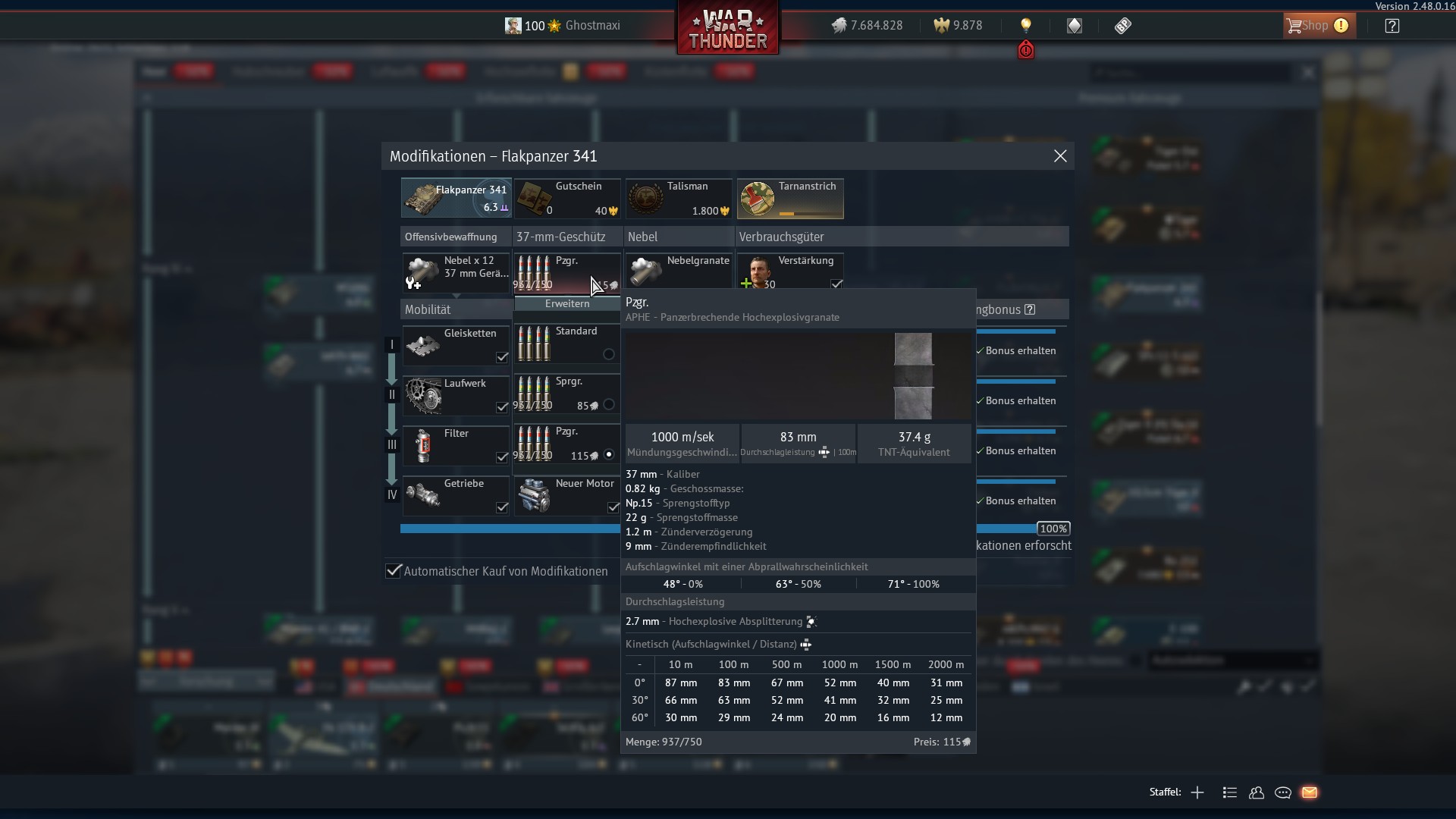
Task: Open the Gutschein coupon item
Action: tap(567, 199)
